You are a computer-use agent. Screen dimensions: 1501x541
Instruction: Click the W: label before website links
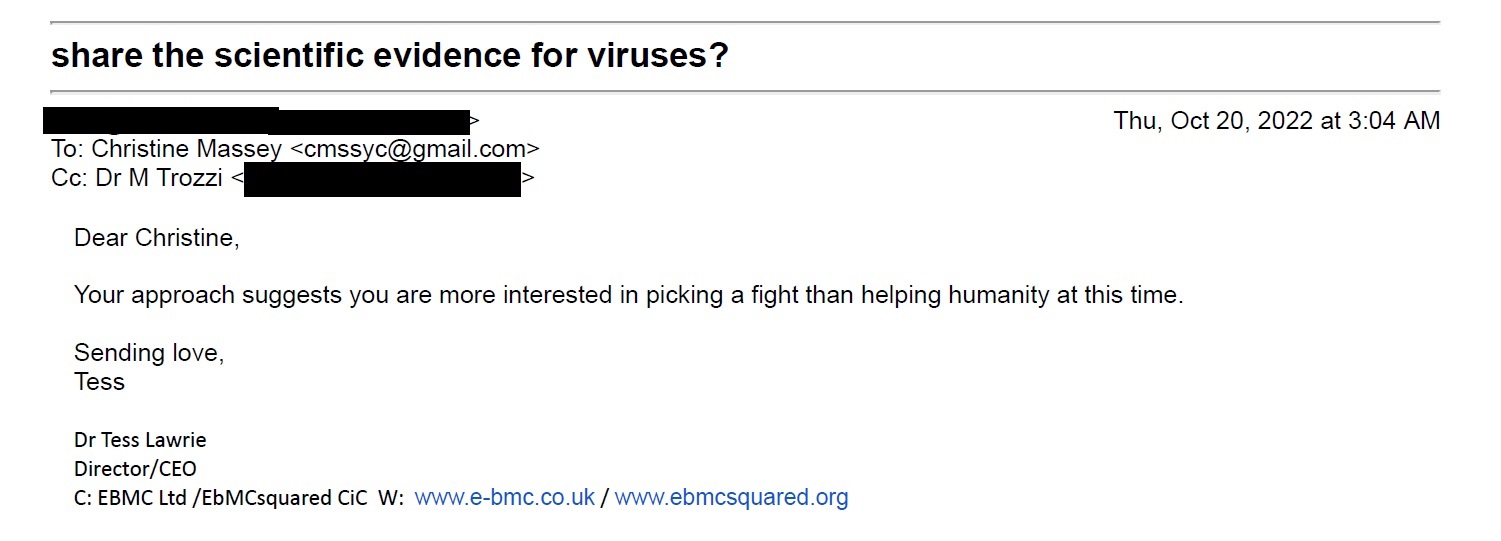[x=390, y=498]
